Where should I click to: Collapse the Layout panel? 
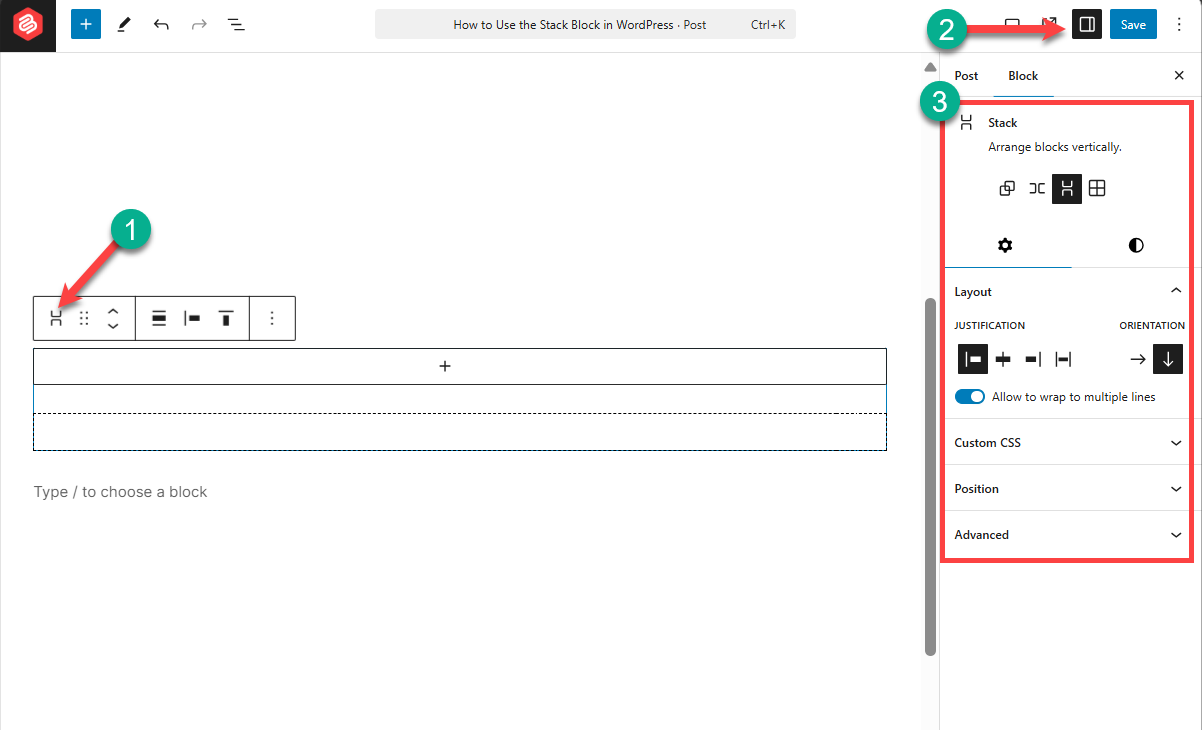pyautogui.click(x=1068, y=292)
